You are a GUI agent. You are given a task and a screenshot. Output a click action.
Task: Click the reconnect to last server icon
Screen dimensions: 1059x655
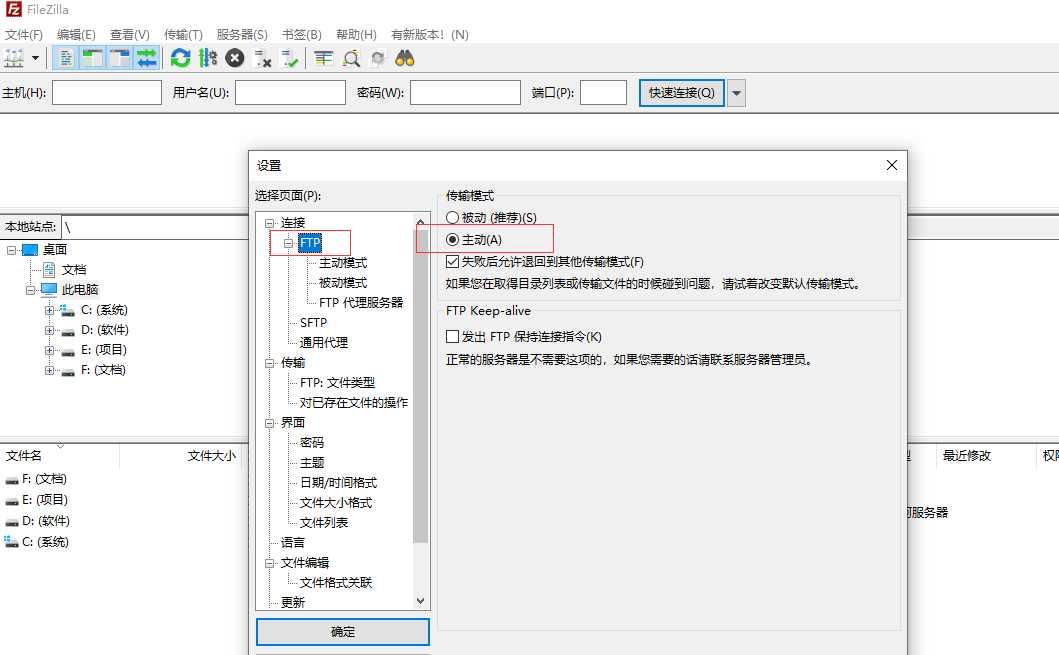(x=290, y=59)
